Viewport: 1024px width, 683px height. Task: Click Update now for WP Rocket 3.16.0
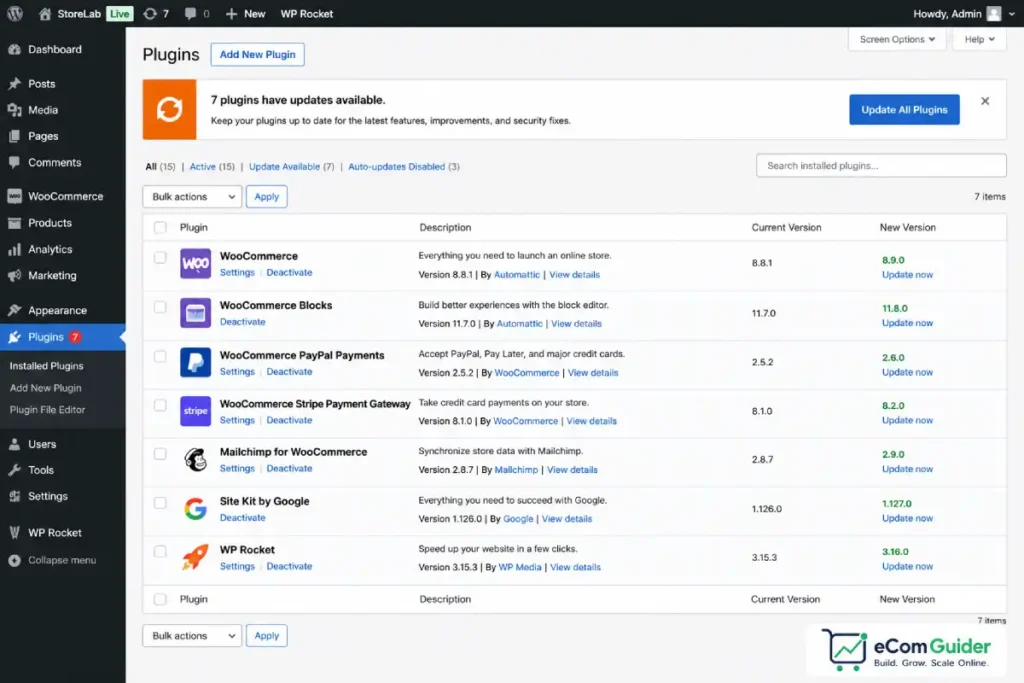click(907, 566)
